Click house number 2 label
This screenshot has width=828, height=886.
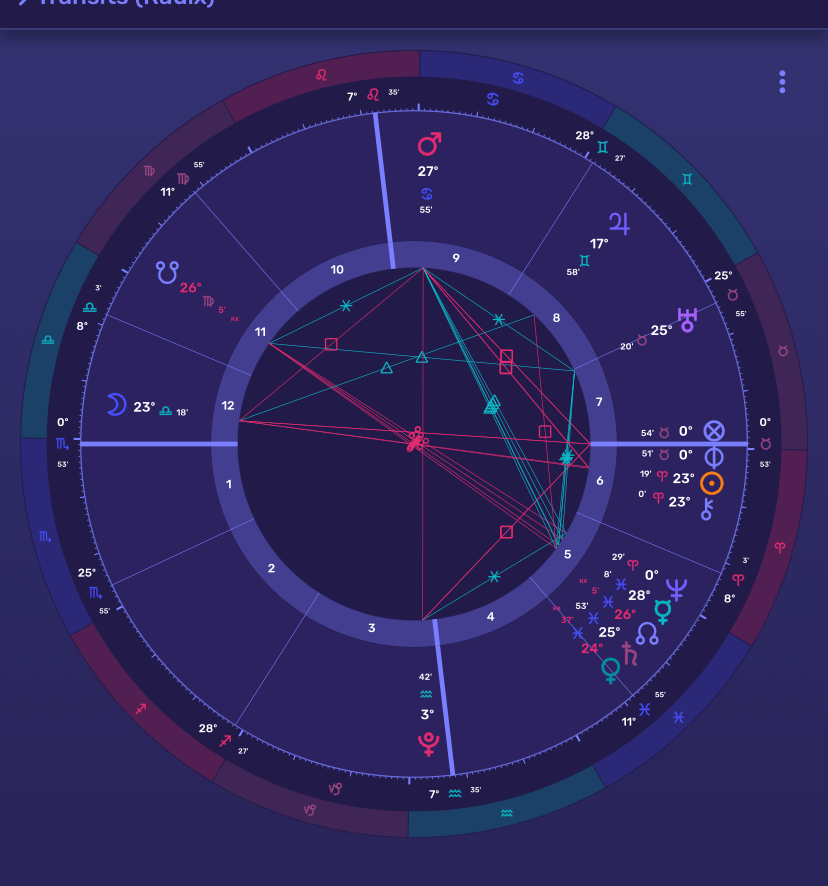click(271, 568)
